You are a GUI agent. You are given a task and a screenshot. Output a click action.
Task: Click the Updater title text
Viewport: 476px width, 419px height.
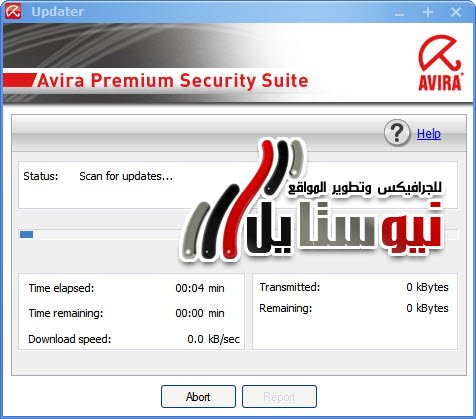[57, 12]
